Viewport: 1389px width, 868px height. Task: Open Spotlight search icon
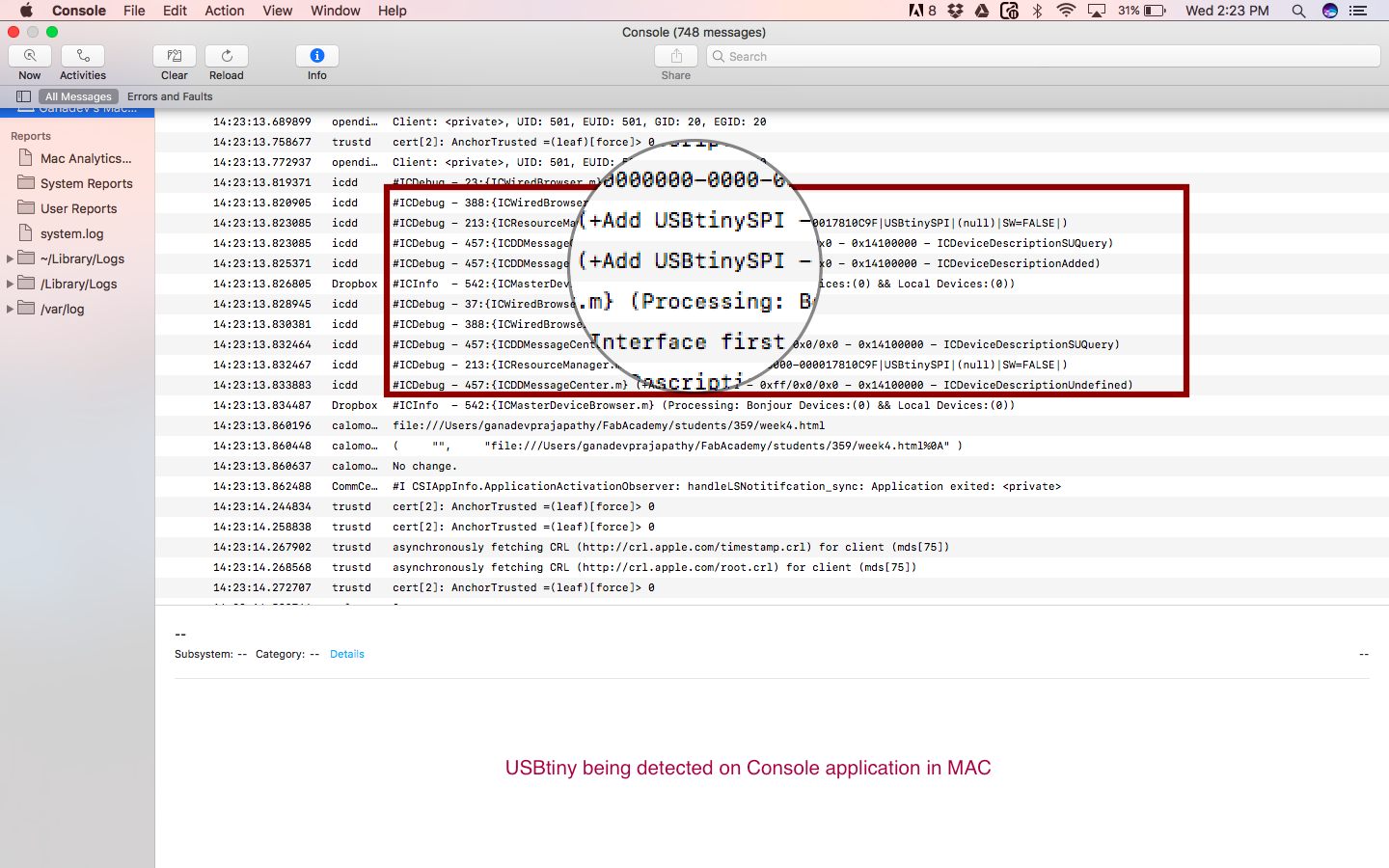[1298, 11]
